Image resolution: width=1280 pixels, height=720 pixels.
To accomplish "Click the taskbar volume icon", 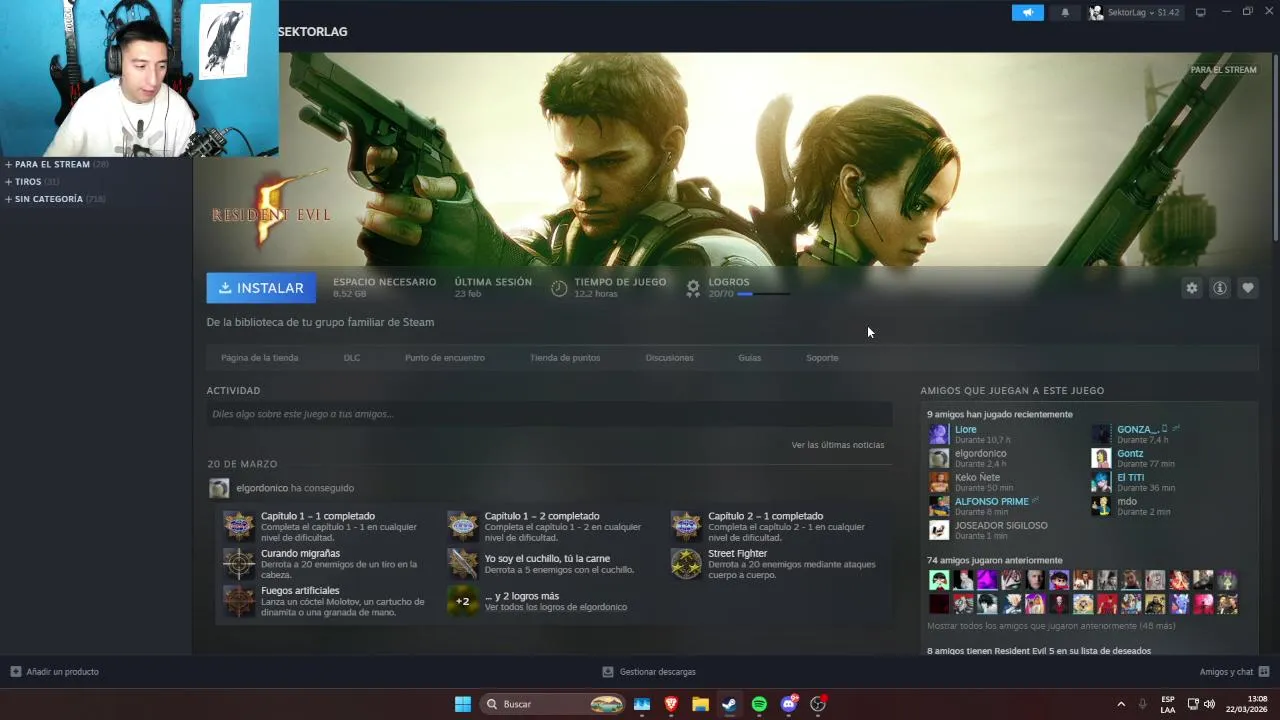I will (x=1209, y=704).
